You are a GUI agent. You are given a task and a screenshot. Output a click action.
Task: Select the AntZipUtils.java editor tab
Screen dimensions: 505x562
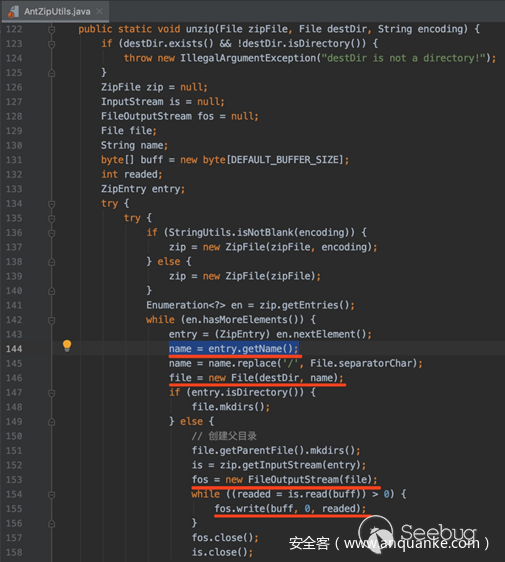pos(56,11)
